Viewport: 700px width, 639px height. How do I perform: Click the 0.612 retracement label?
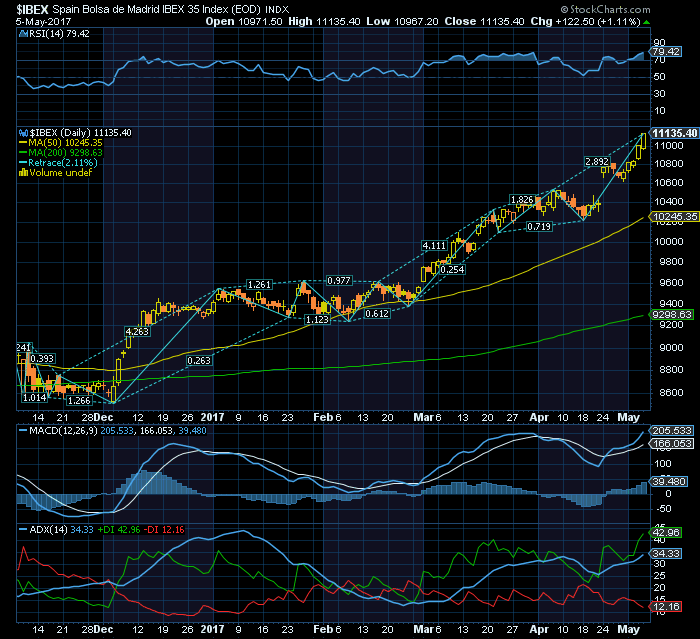[x=377, y=313]
